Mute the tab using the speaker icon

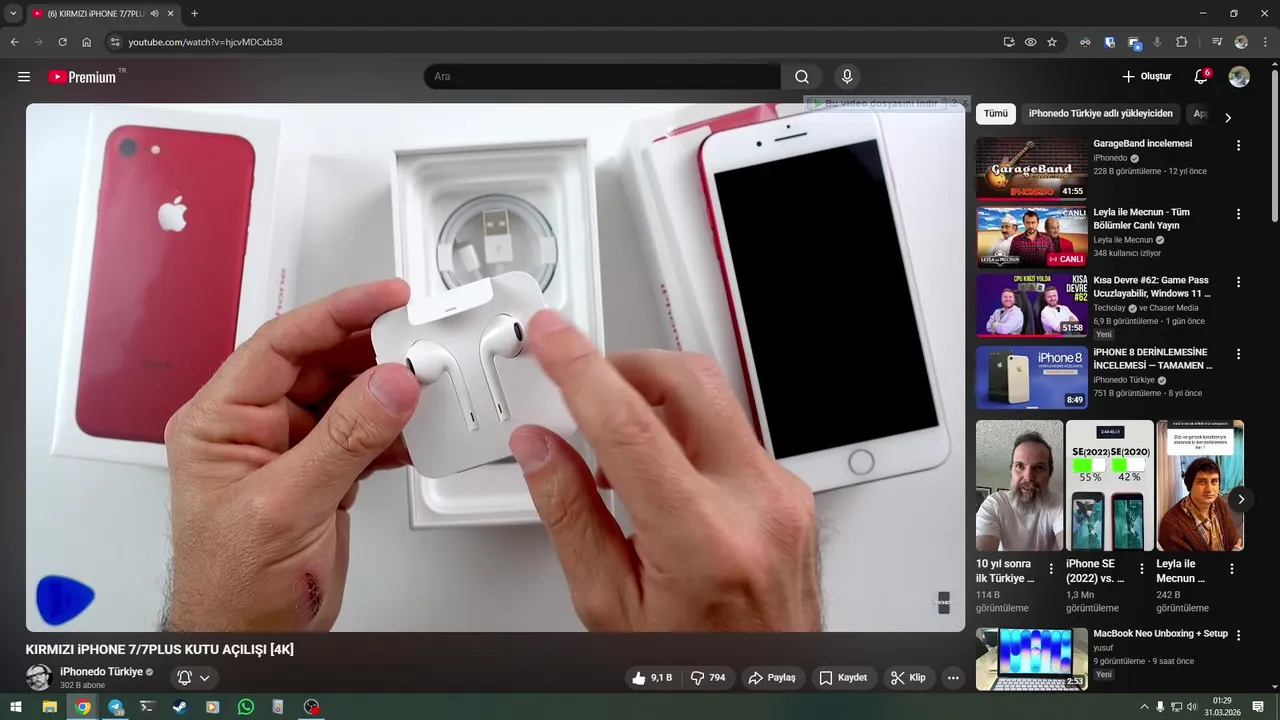click(x=154, y=14)
